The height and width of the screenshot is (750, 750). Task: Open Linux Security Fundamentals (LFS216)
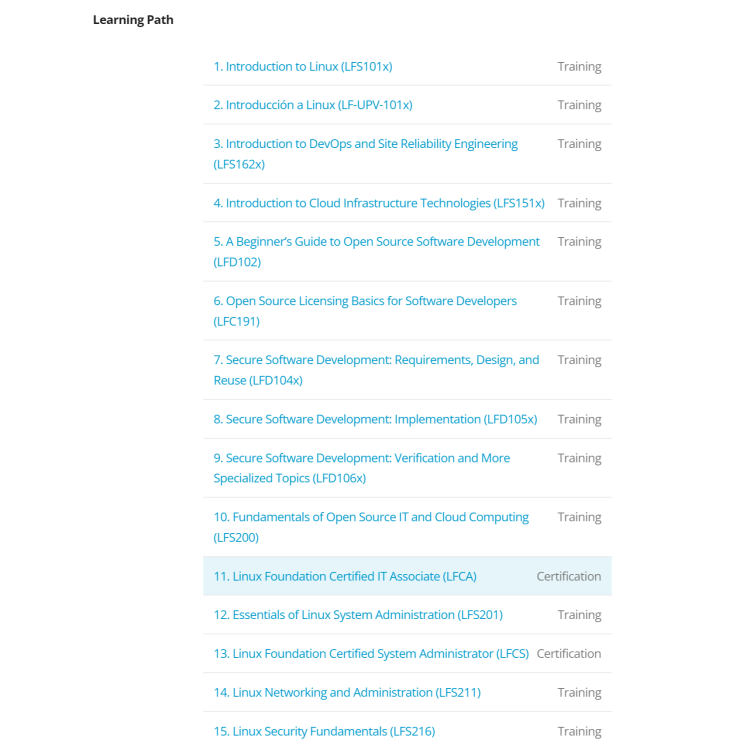(324, 731)
